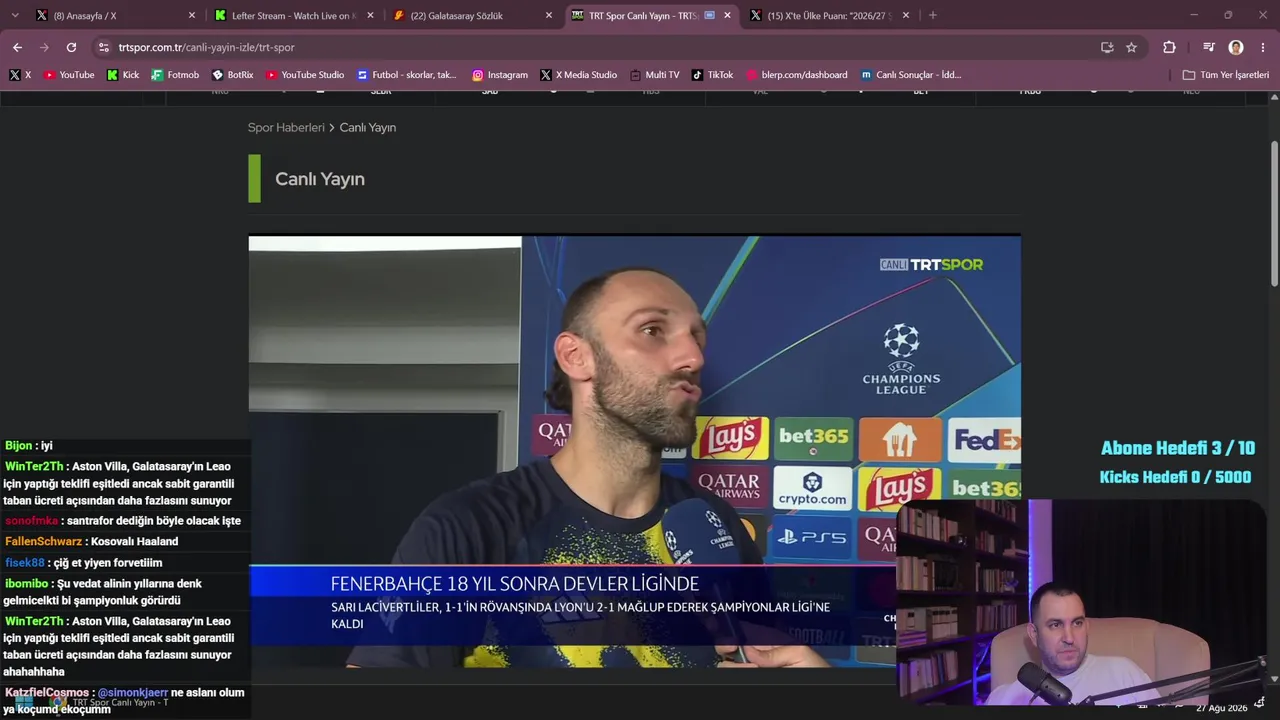Bookmark this page with the star icon

pos(1131,47)
